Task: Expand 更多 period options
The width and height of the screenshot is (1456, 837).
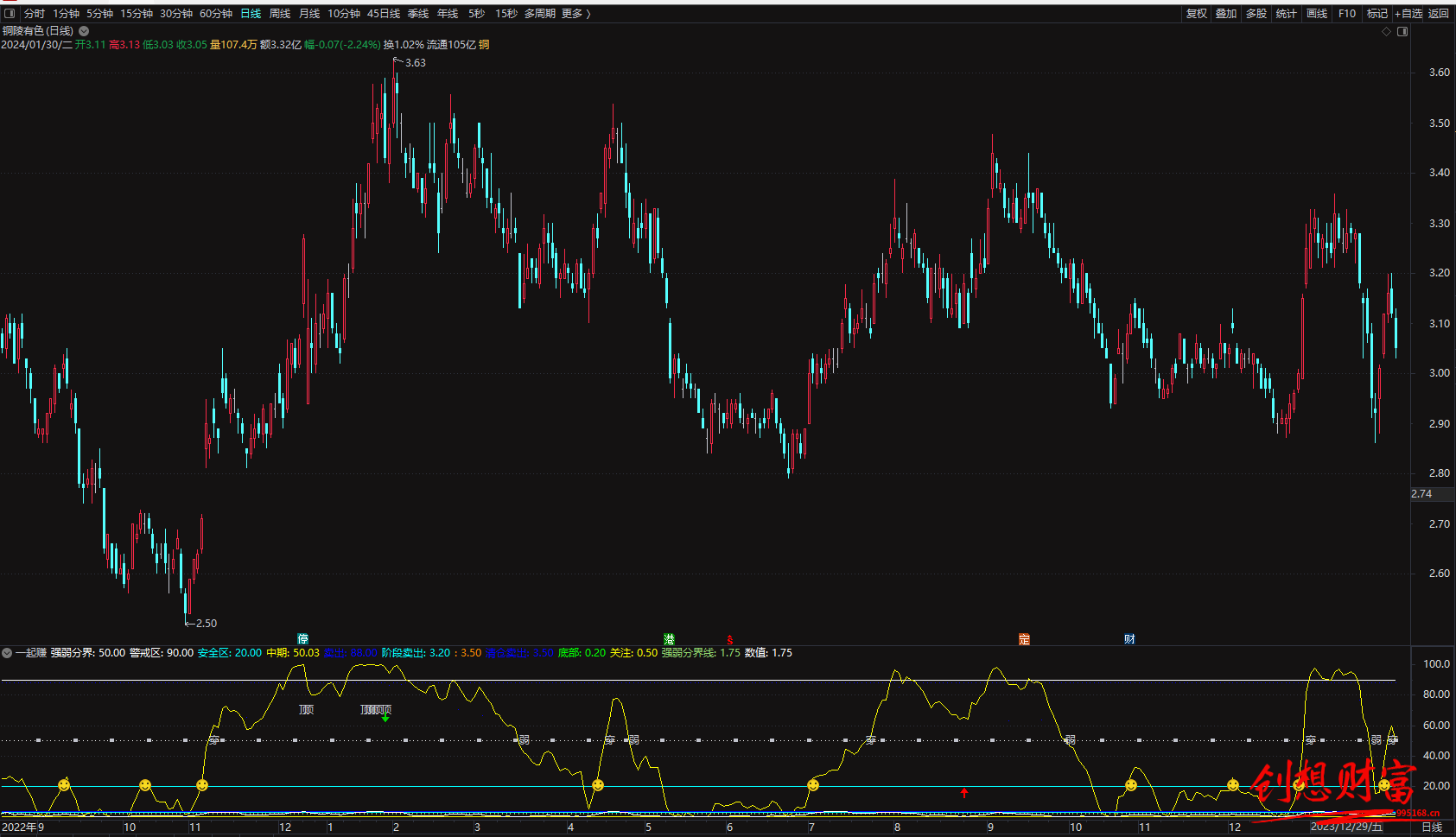Action: point(575,14)
